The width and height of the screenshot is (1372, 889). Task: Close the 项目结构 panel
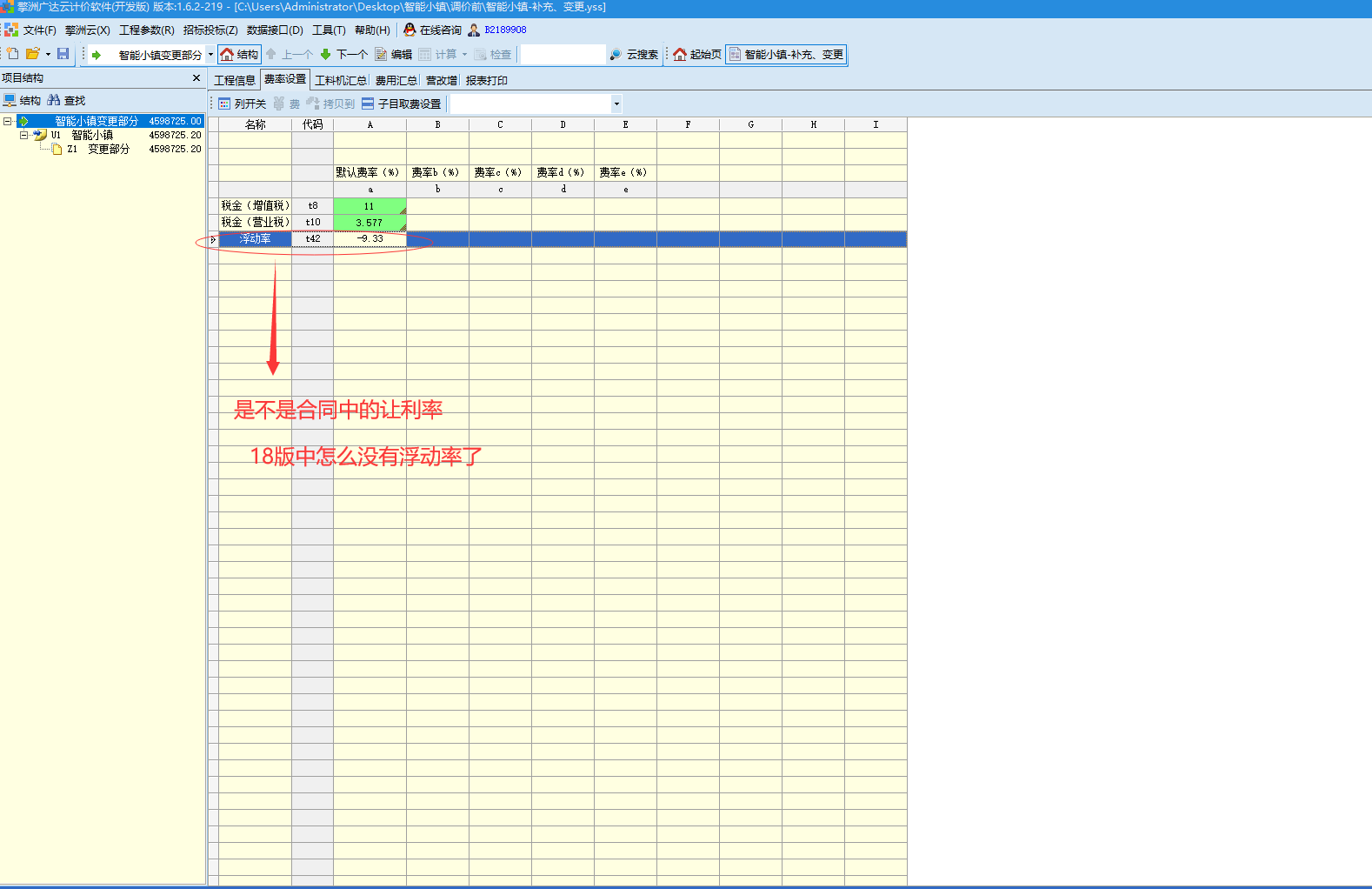(x=196, y=78)
